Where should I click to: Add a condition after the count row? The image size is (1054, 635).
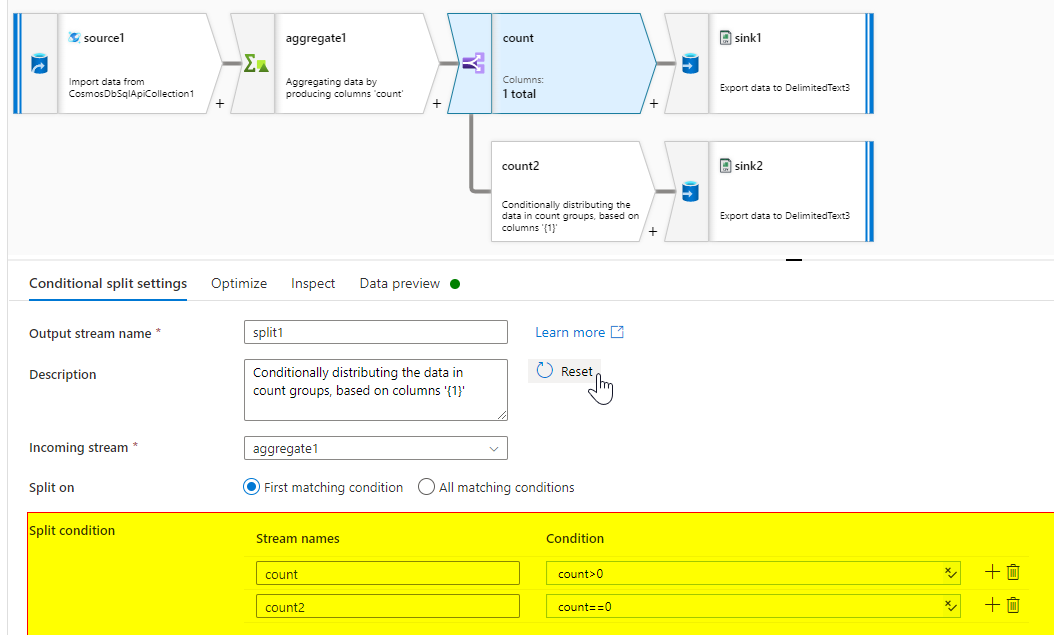(x=992, y=573)
